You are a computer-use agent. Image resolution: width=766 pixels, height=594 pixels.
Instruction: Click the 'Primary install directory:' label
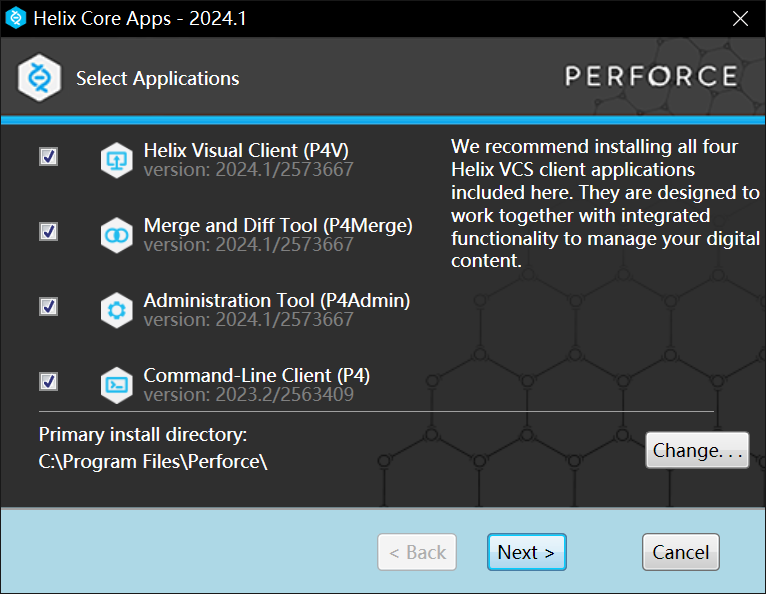(x=143, y=435)
